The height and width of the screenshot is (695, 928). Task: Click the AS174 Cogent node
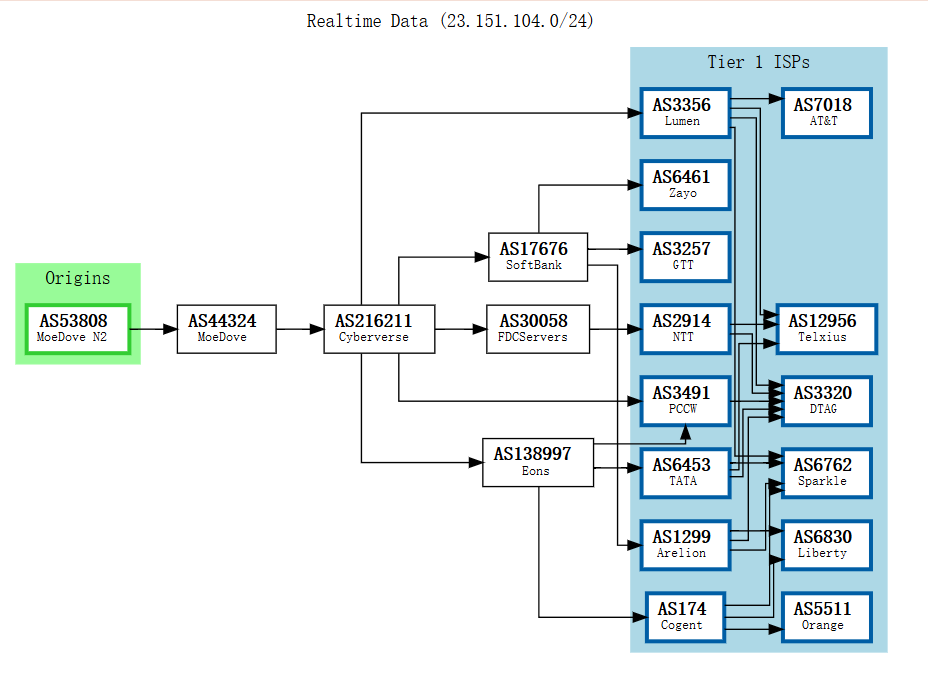[685, 617]
